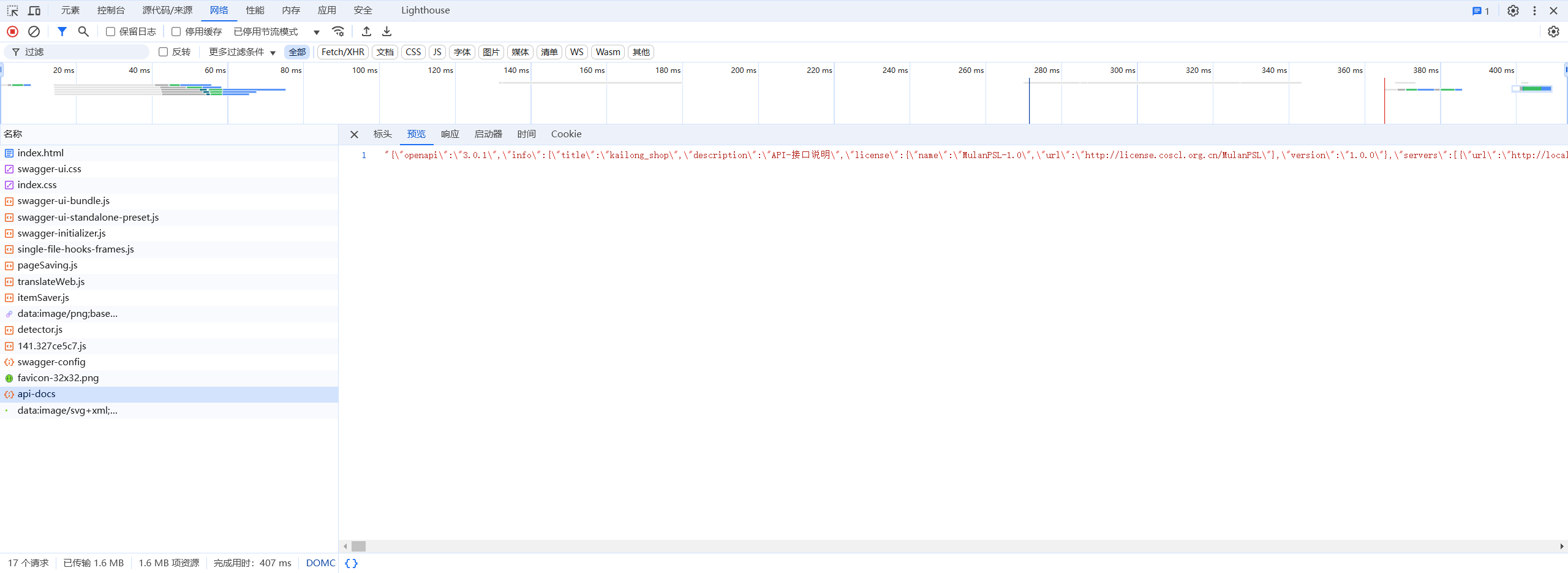
Task: Open the console messages badge
Action: 1480,11
